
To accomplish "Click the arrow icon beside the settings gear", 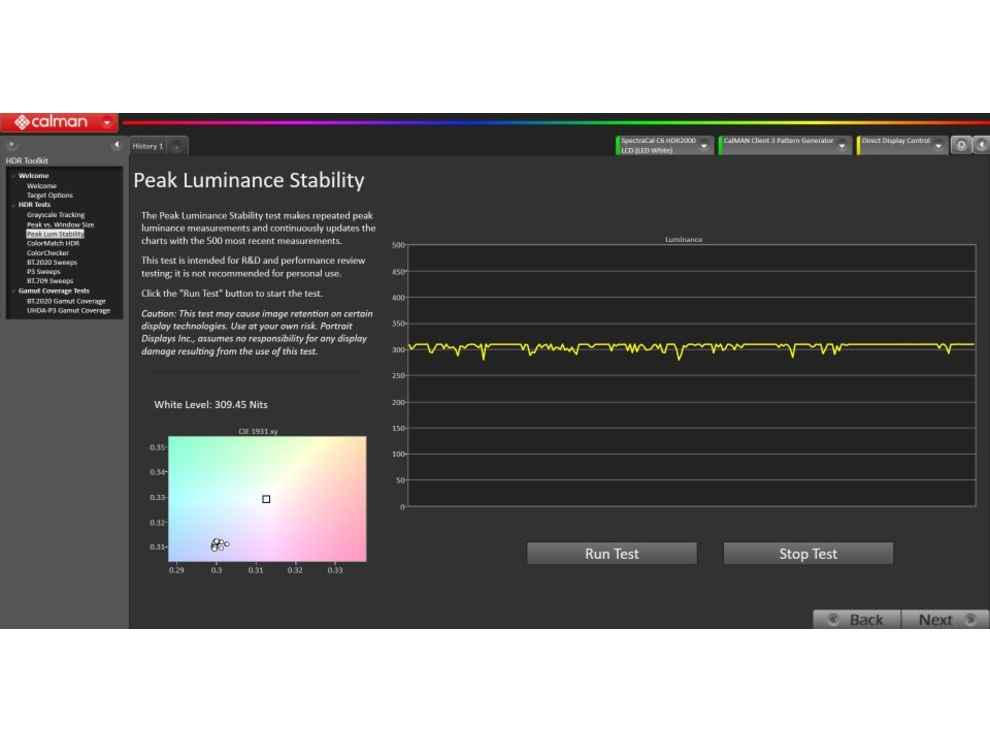I will pyautogui.click(x=981, y=145).
